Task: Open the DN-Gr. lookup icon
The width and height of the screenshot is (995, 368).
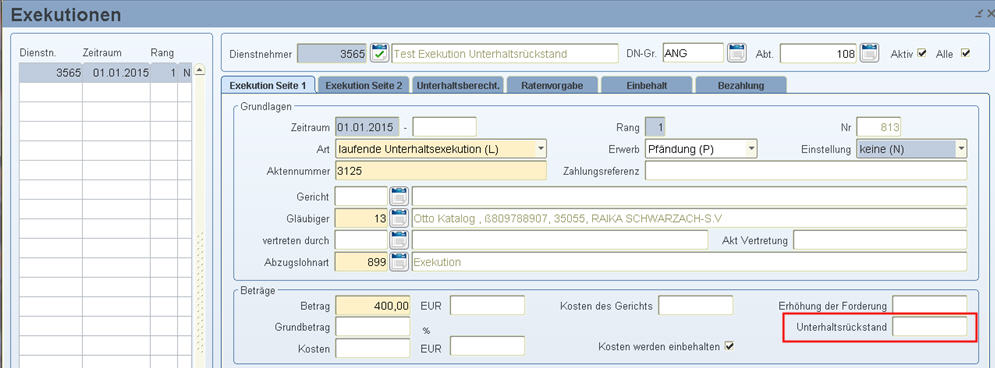Action: (x=736, y=53)
